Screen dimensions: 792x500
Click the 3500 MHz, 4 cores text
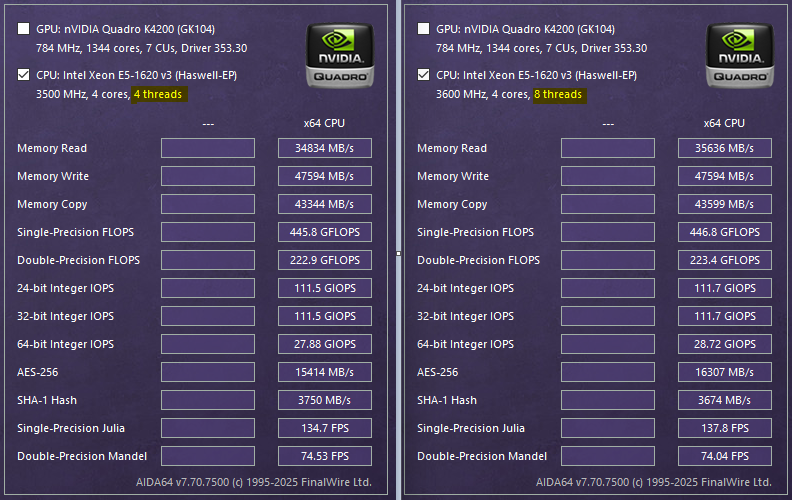click(x=83, y=94)
